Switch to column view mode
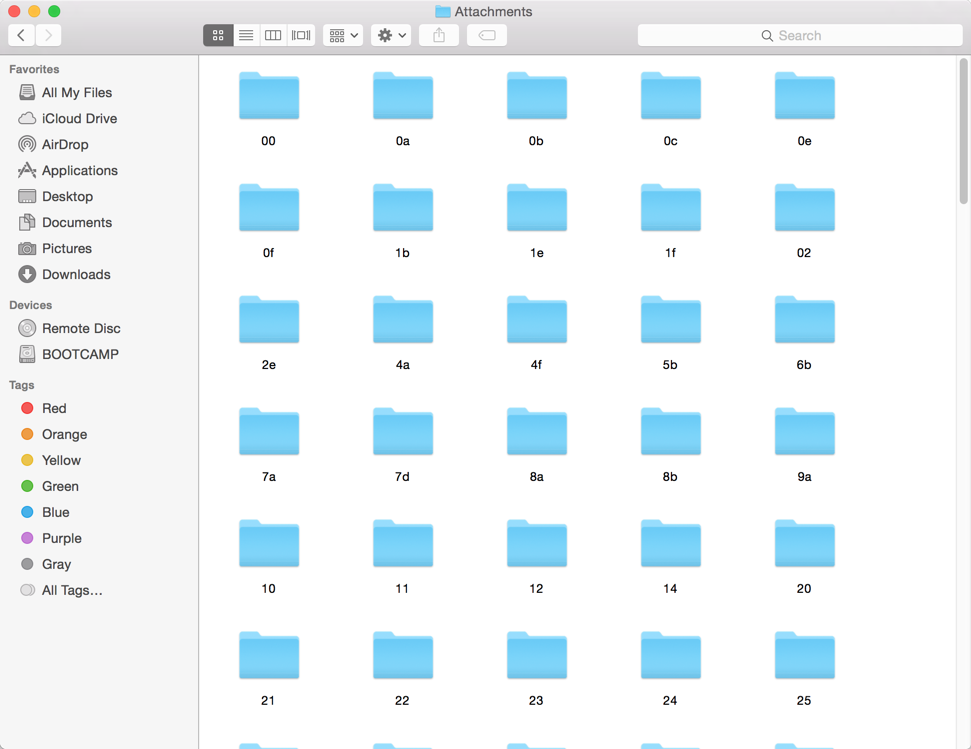Image resolution: width=971 pixels, height=749 pixels. 273,35
